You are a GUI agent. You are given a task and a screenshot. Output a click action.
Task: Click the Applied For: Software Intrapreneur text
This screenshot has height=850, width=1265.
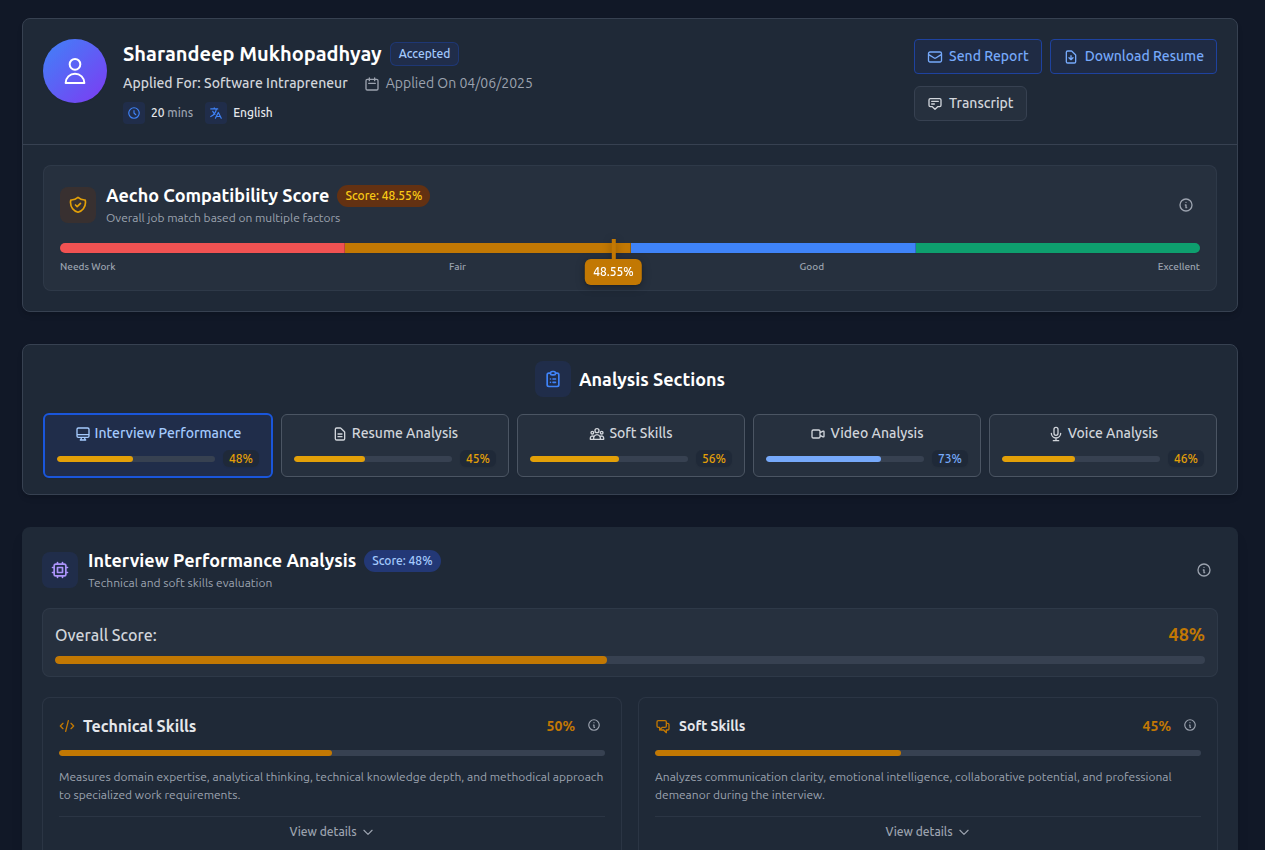[235, 83]
